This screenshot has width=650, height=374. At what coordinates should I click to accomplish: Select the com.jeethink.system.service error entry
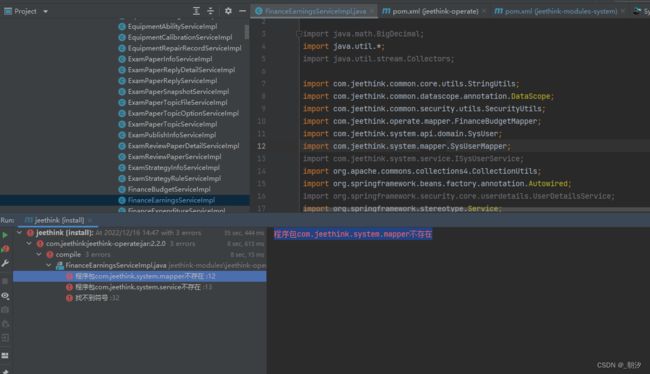tap(138, 287)
